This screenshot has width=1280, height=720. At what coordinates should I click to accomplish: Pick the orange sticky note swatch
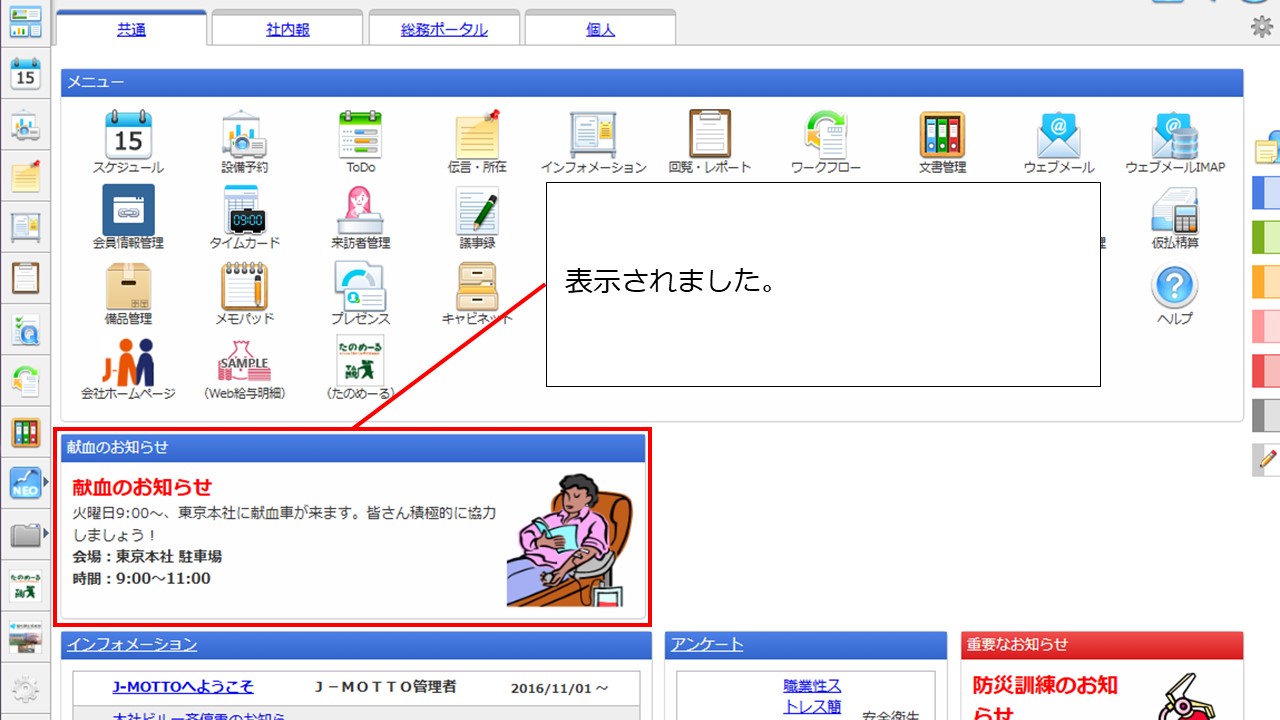coord(1266,282)
